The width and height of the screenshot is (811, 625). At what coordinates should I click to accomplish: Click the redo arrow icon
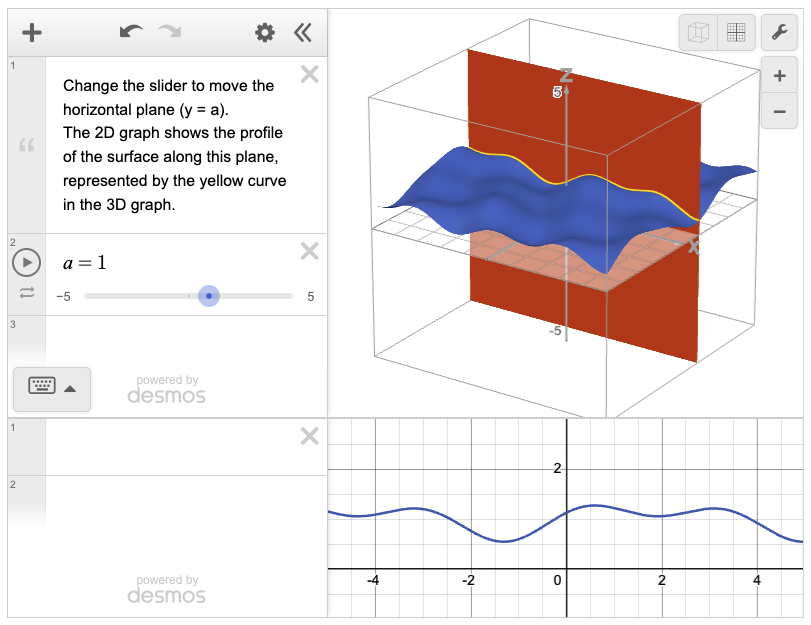tap(170, 32)
